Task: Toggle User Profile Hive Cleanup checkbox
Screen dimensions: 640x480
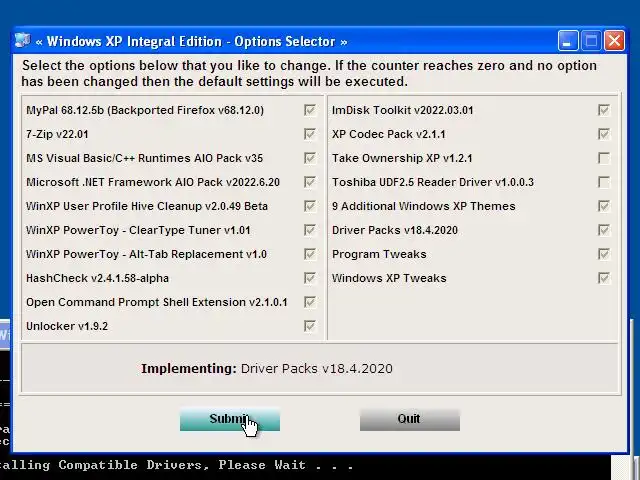Action: point(310,206)
